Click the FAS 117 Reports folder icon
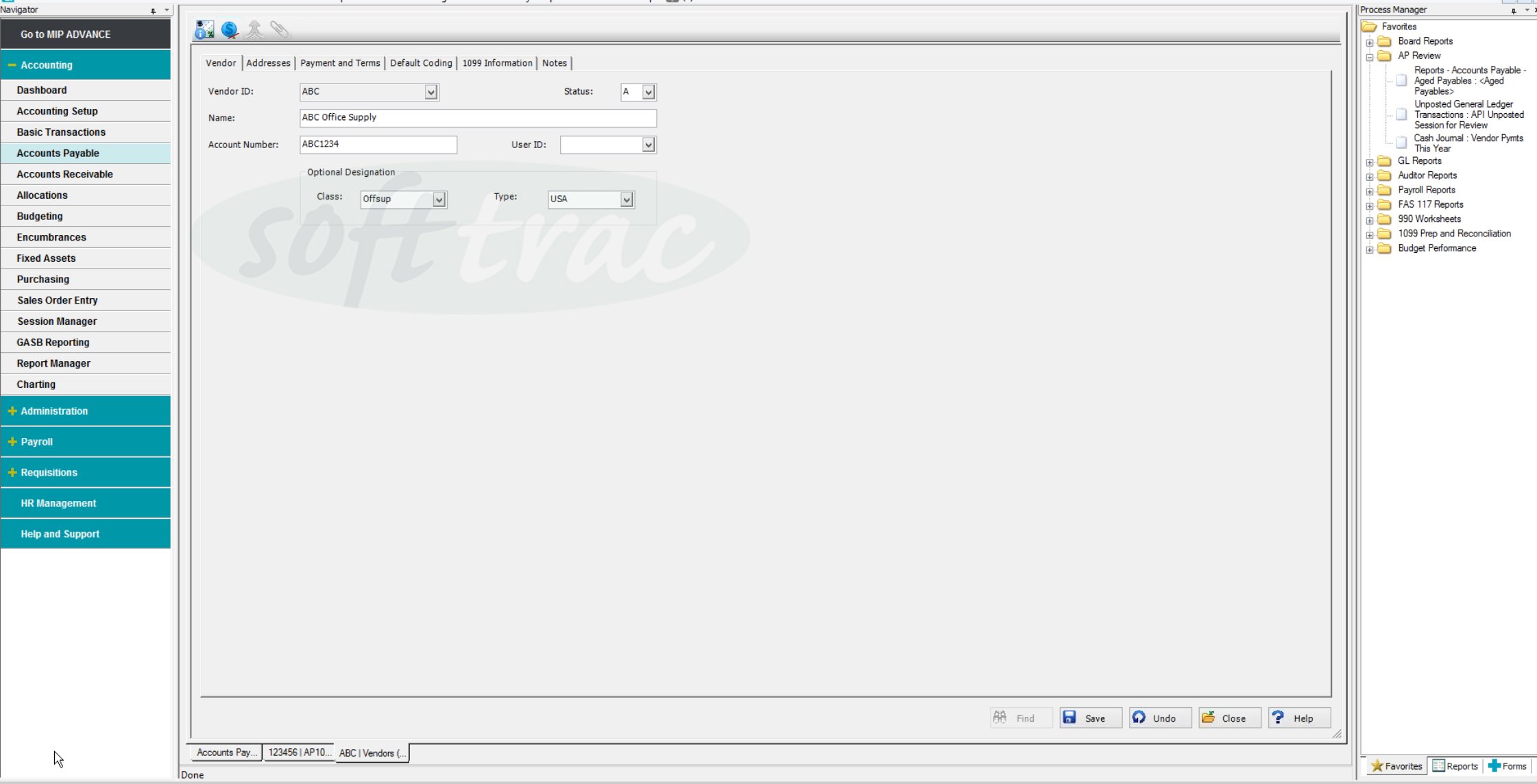The height and width of the screenshot is (784, 1537). click(x=1385, y=204)
